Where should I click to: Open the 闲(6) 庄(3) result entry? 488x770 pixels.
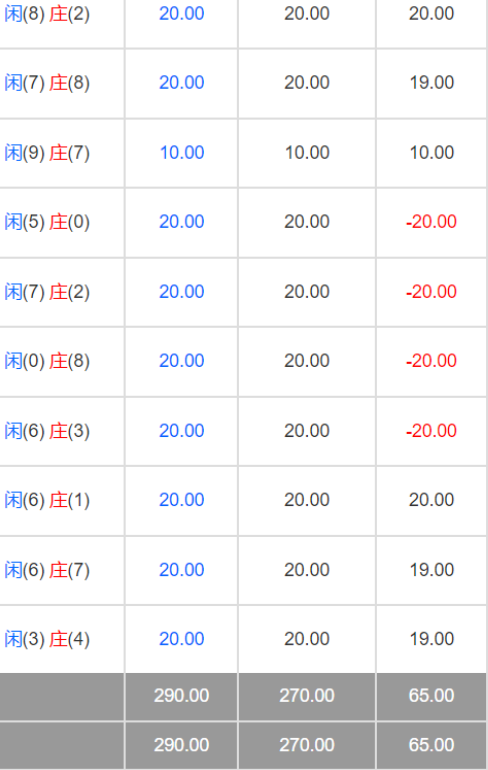click(x=47, y=431)
